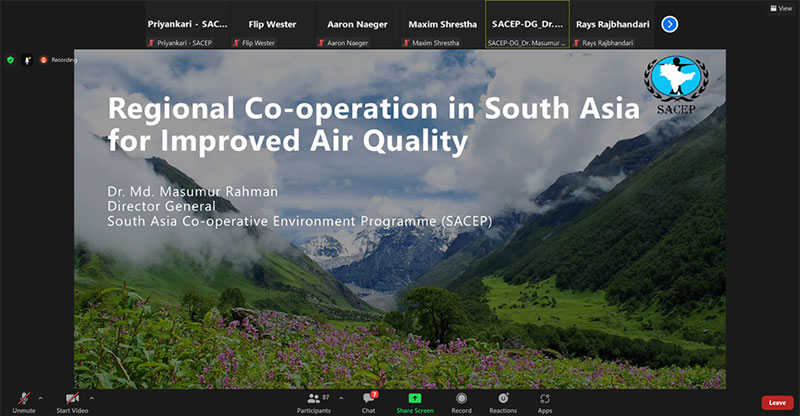This screenshot has height=416, width=800.
Task: Show next participants with blue arrow
Action: coord(669,24)
